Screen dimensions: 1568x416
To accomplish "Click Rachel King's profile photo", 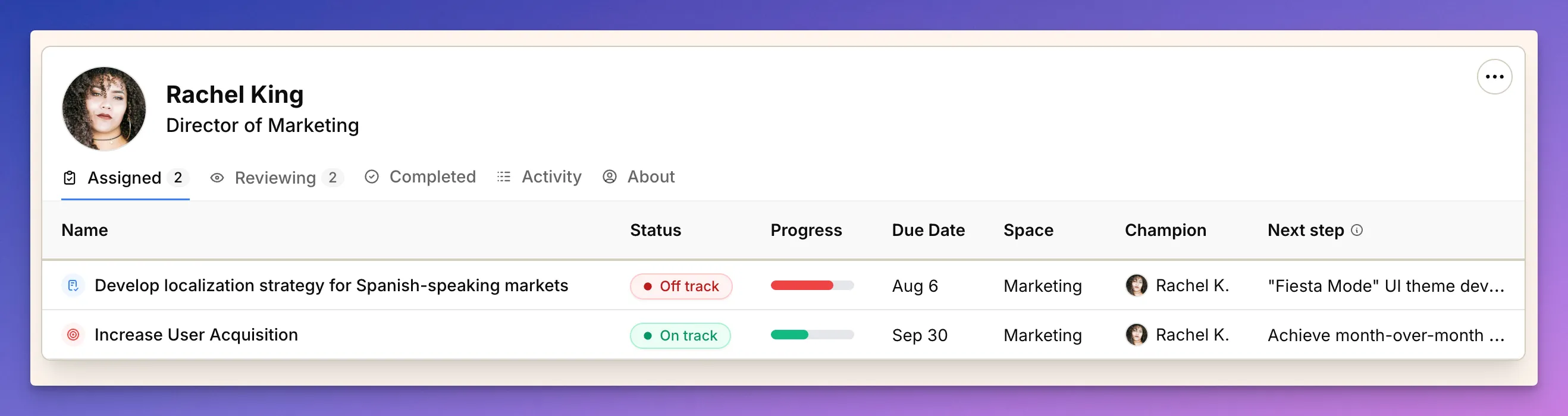I will click(104, 108).
